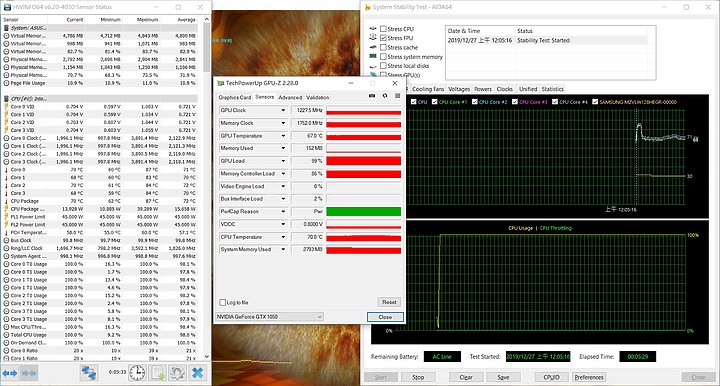
Task: Enable GPU-Z Log to file checkbox
Action: coord(223,302)
